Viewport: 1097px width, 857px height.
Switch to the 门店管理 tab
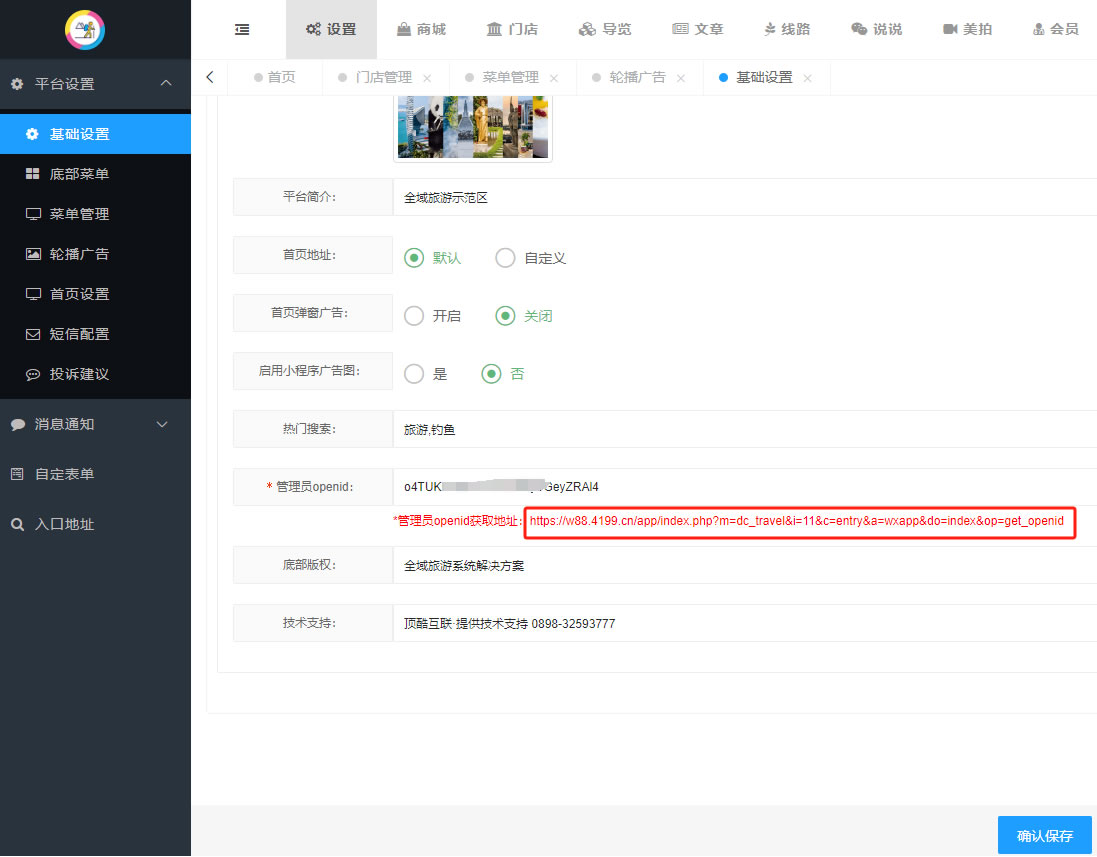[383, 78]
